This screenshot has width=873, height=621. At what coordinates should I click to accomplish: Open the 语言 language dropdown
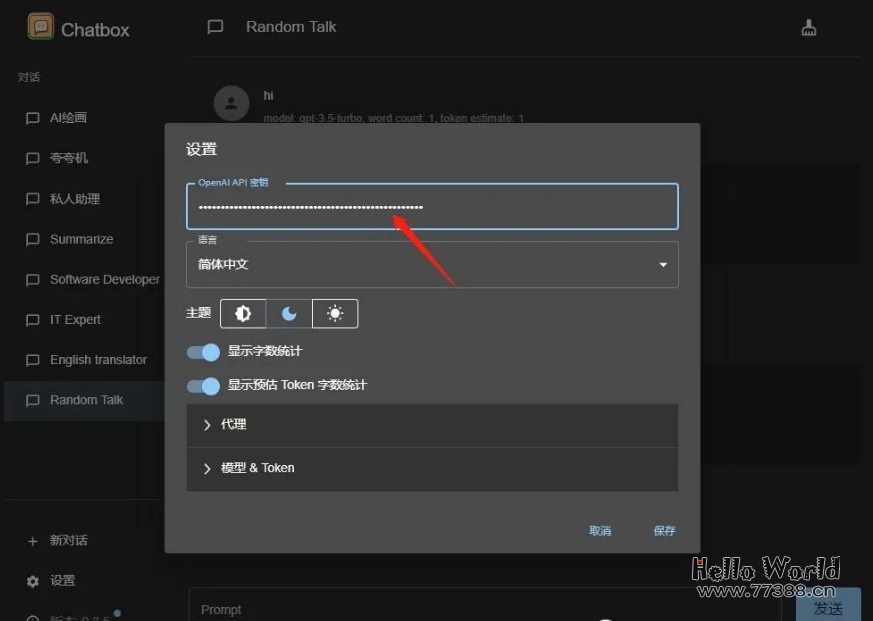[432, 264]
